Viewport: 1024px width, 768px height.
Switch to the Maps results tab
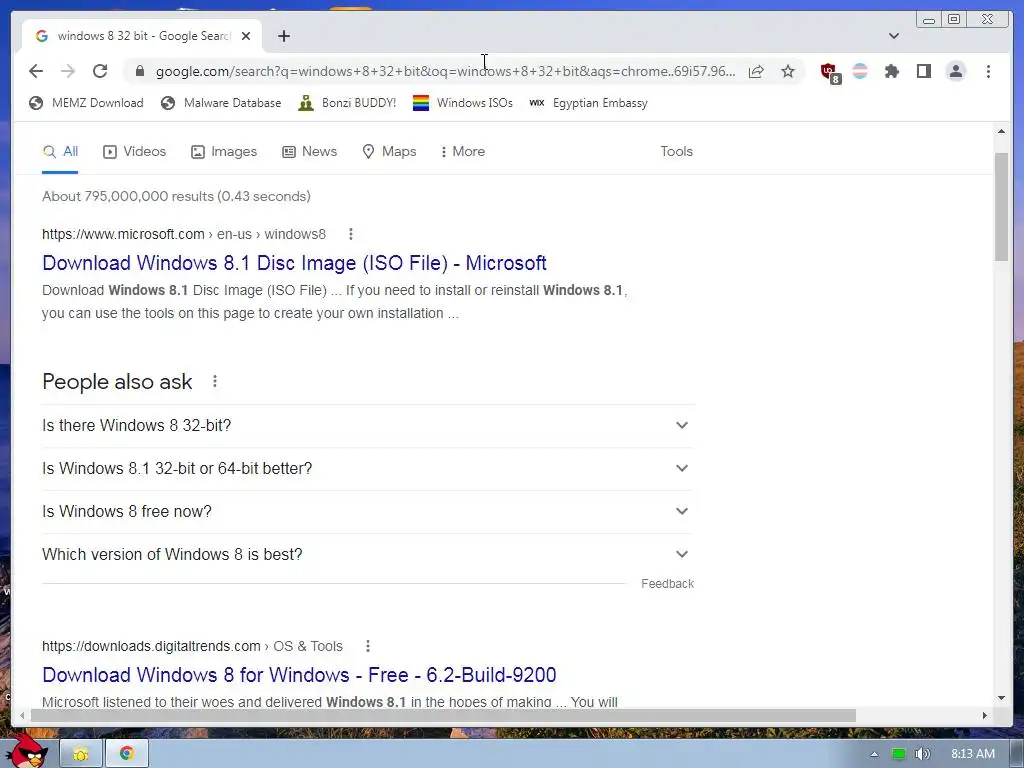coord(389,152)
